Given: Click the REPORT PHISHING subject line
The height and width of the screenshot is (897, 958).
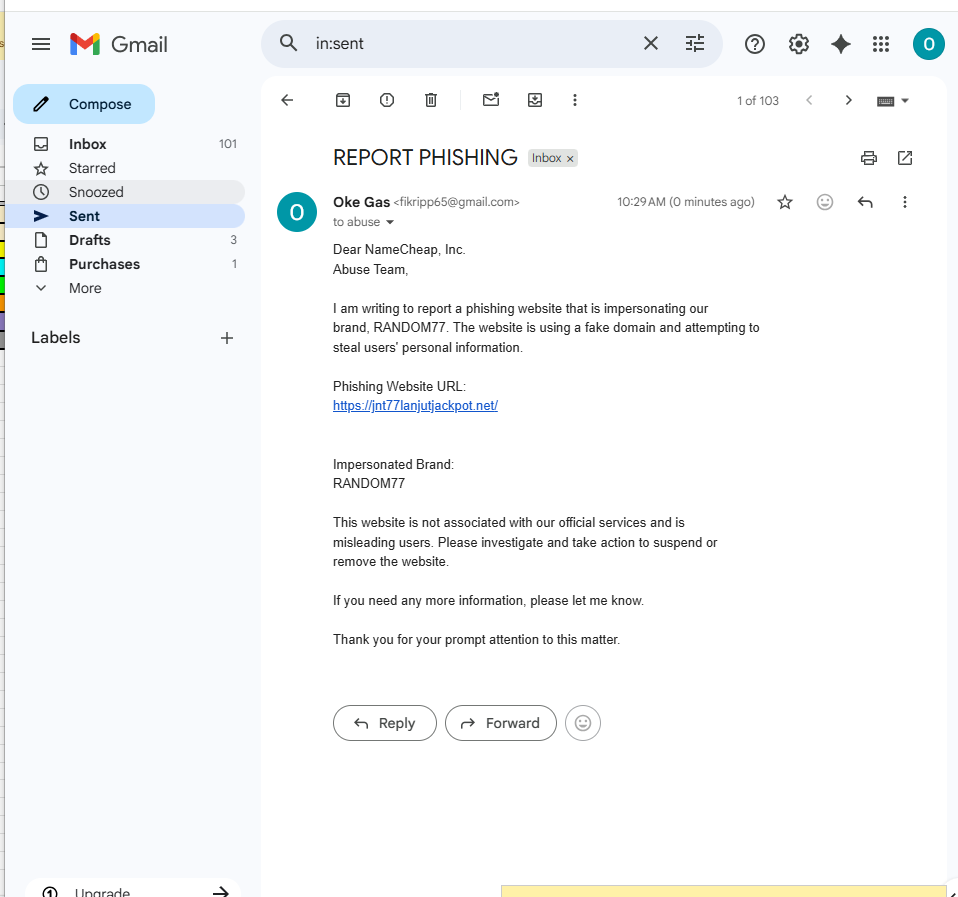Looking at the screenshot, I should (x=425, y=158).
